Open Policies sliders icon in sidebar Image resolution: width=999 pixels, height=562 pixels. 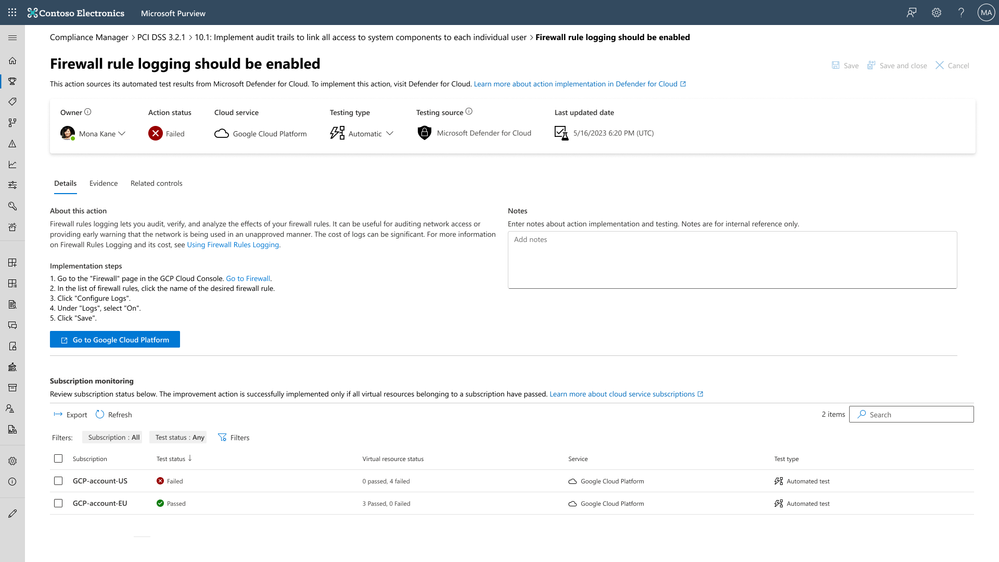[12, 185]
